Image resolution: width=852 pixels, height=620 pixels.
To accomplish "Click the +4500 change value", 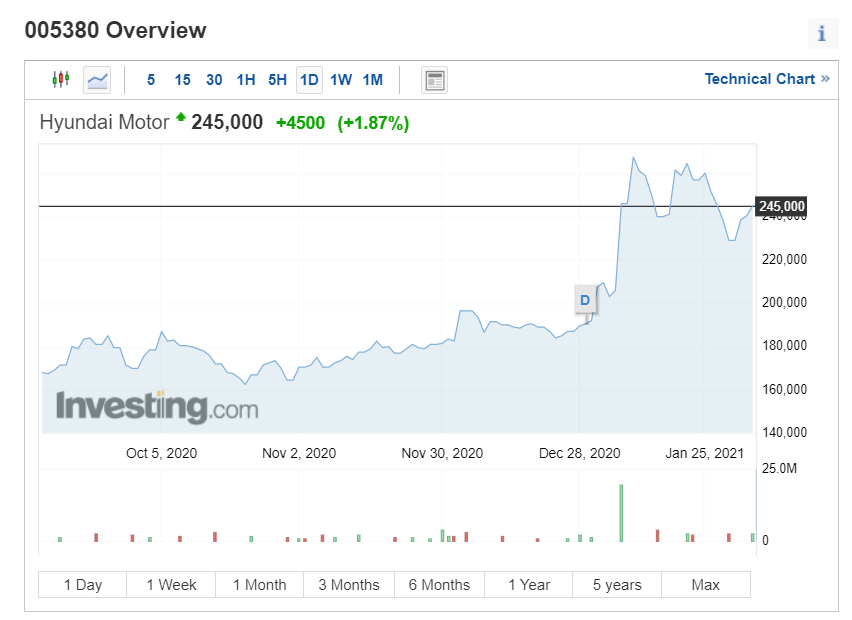I will (300, 123).
